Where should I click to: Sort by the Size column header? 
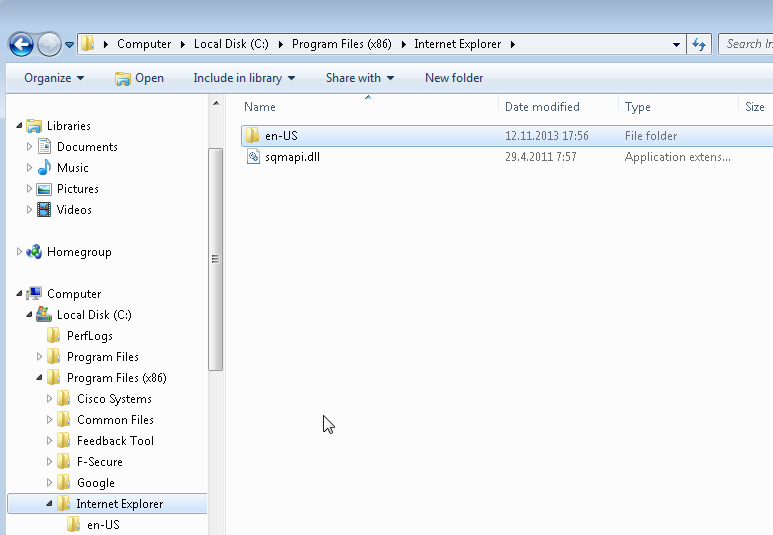point(756,107)
